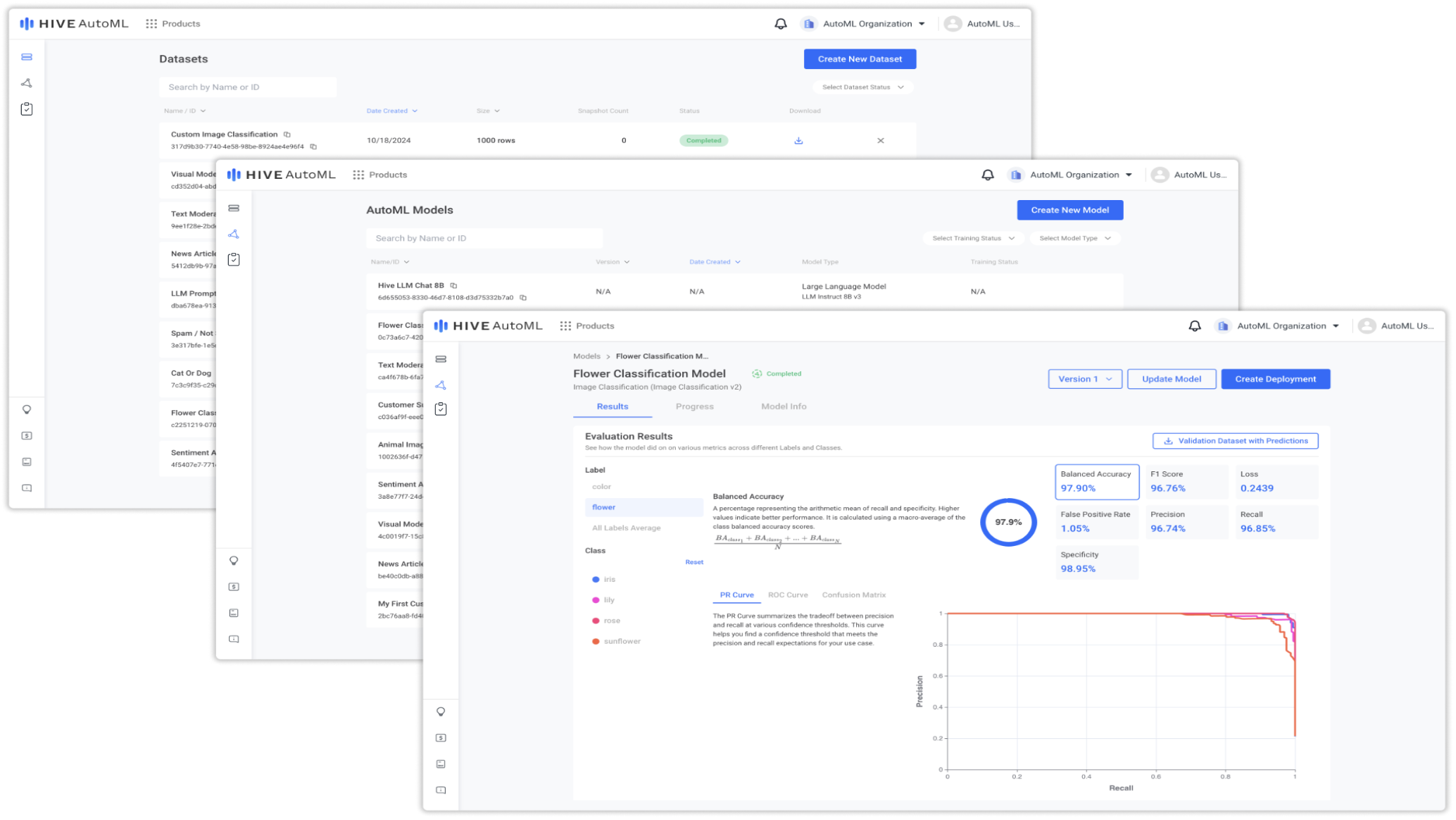Click the clipboard tasks icon in Datasets window

27,109
